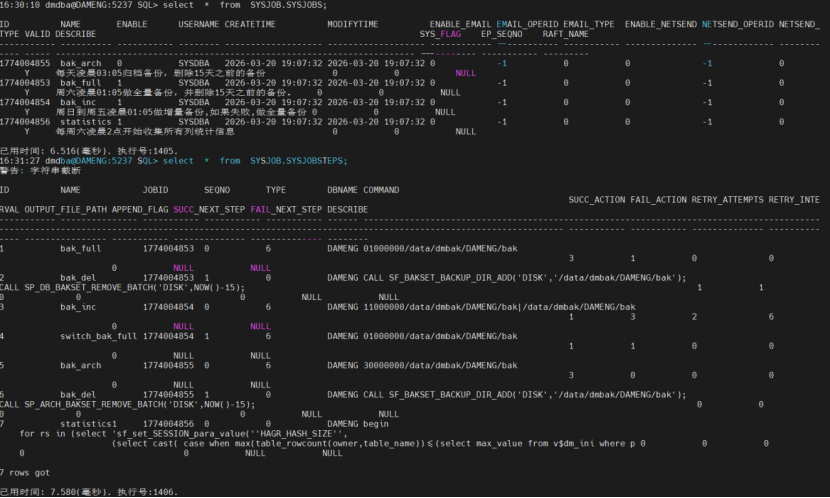Click the COMMAND column header
830x498 pixels.
[381, 190]
